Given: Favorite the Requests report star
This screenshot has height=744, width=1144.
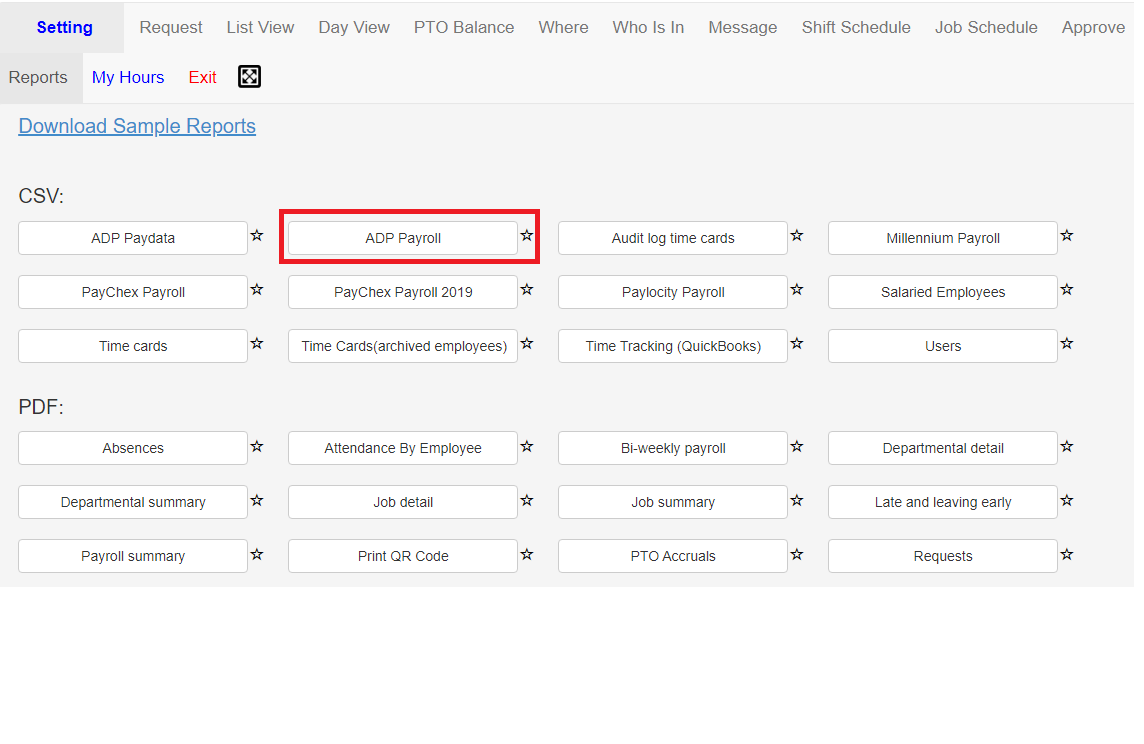Looking at the screenshot, I should (1067, 554).
